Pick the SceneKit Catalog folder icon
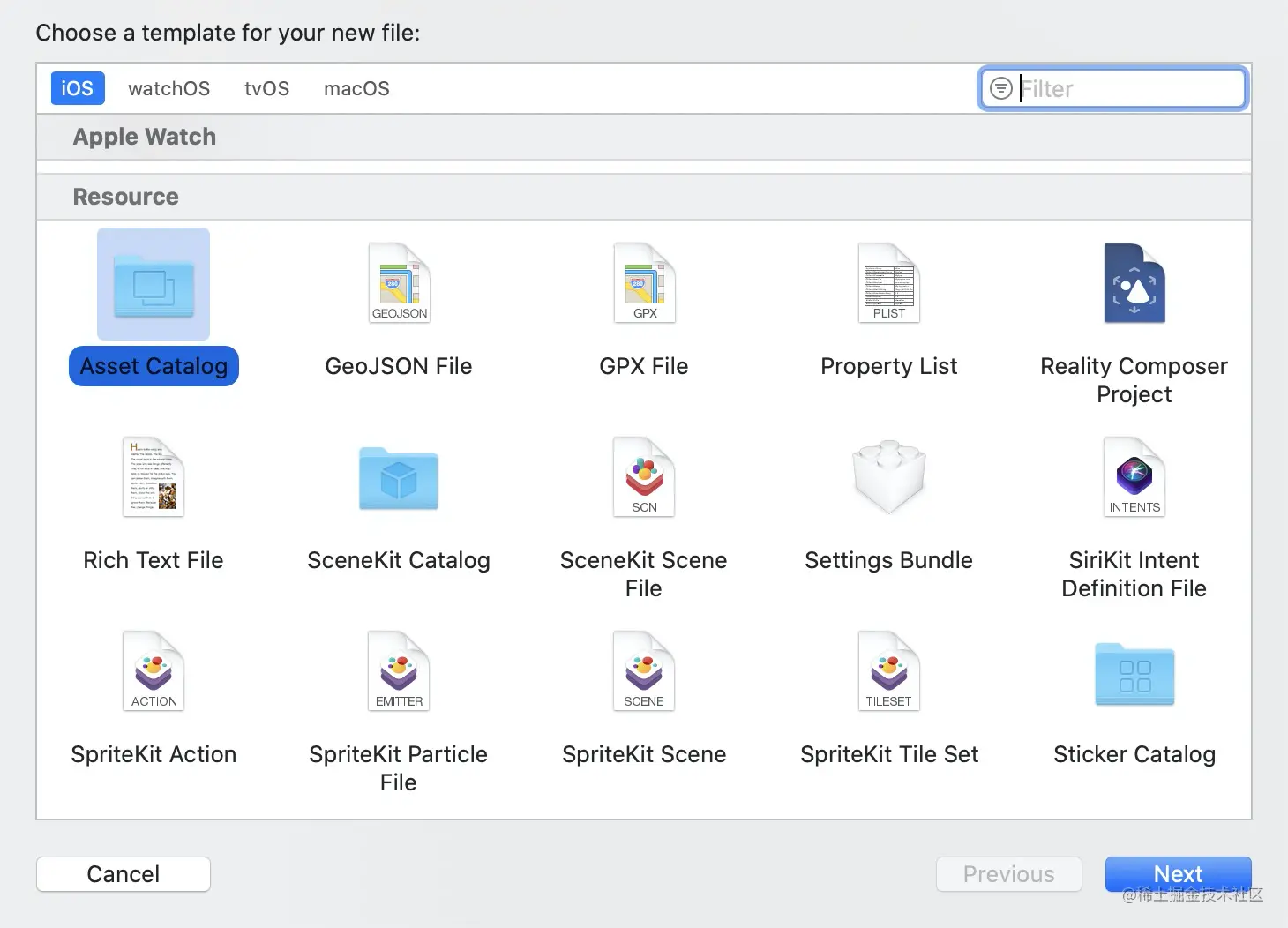The image size is (1288, 928). [399, 478]
